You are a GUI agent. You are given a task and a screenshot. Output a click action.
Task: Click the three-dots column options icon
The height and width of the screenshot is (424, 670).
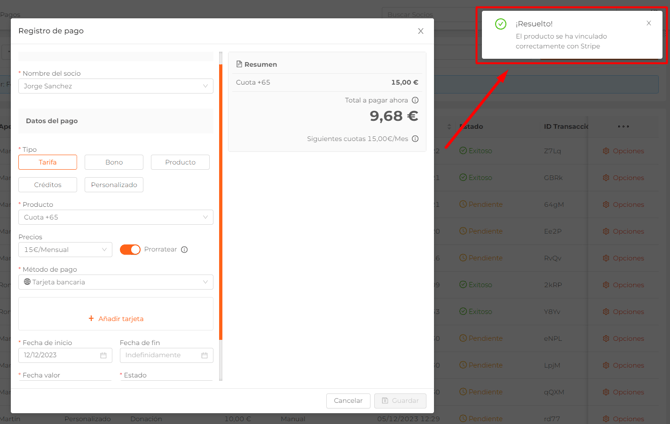click(624, 127)
